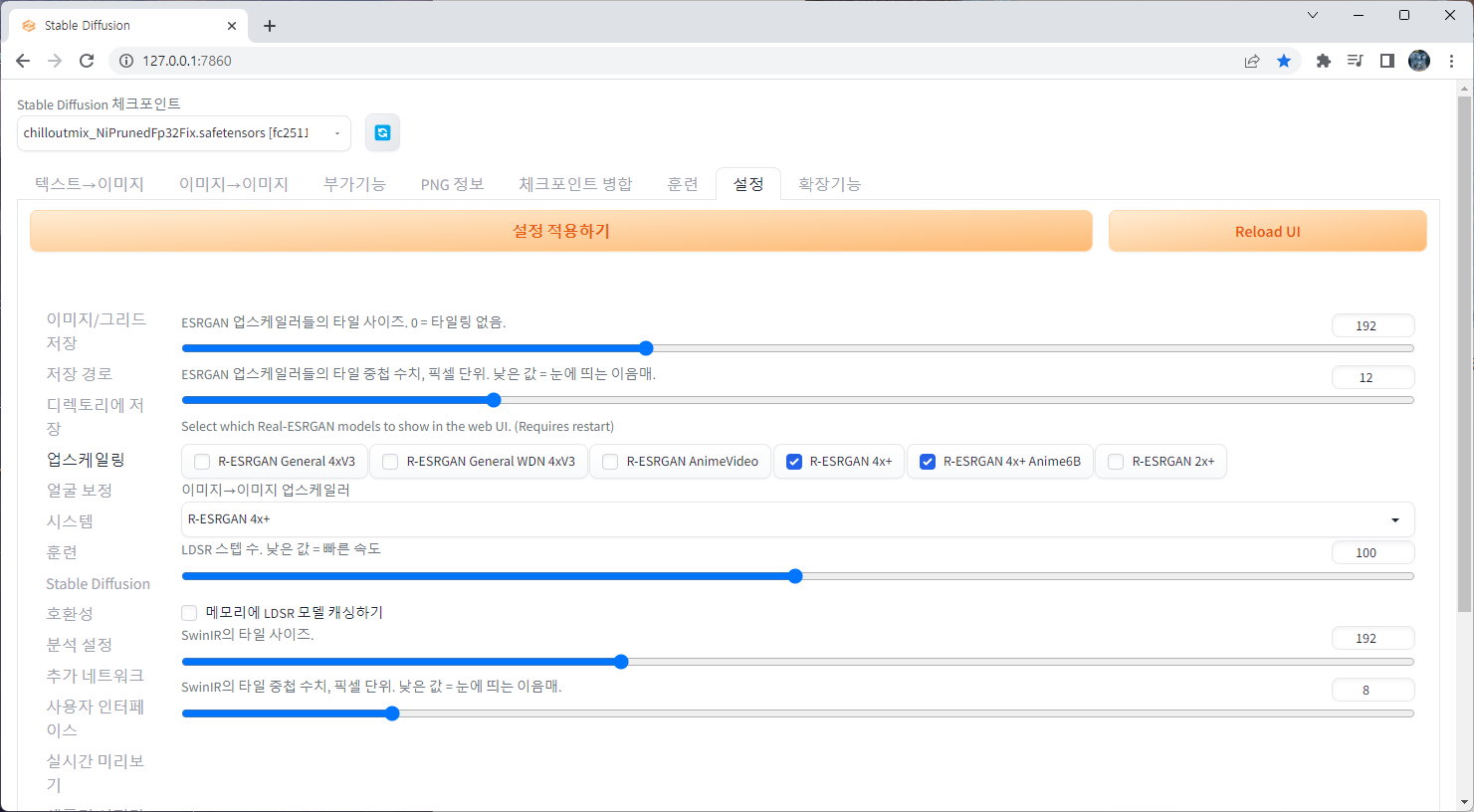This screenshot has height=812, width=1474.
Task: Open a new browser tab
Action: (x=270, y=26)
